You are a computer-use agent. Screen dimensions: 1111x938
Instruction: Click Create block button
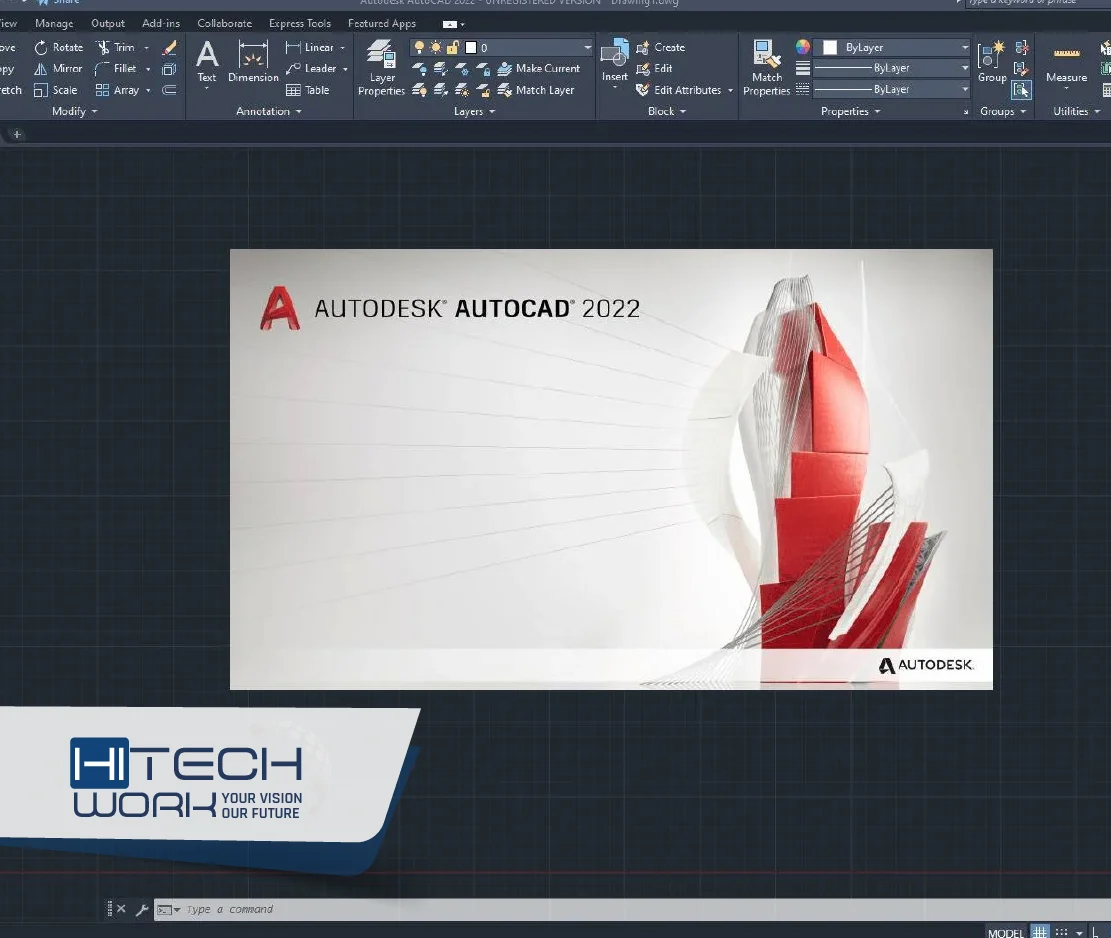660,47
